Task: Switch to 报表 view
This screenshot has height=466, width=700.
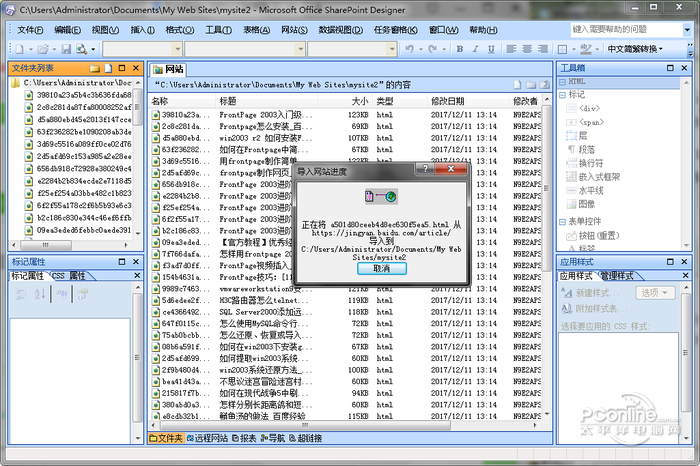Action: click(x=244, y=438)
